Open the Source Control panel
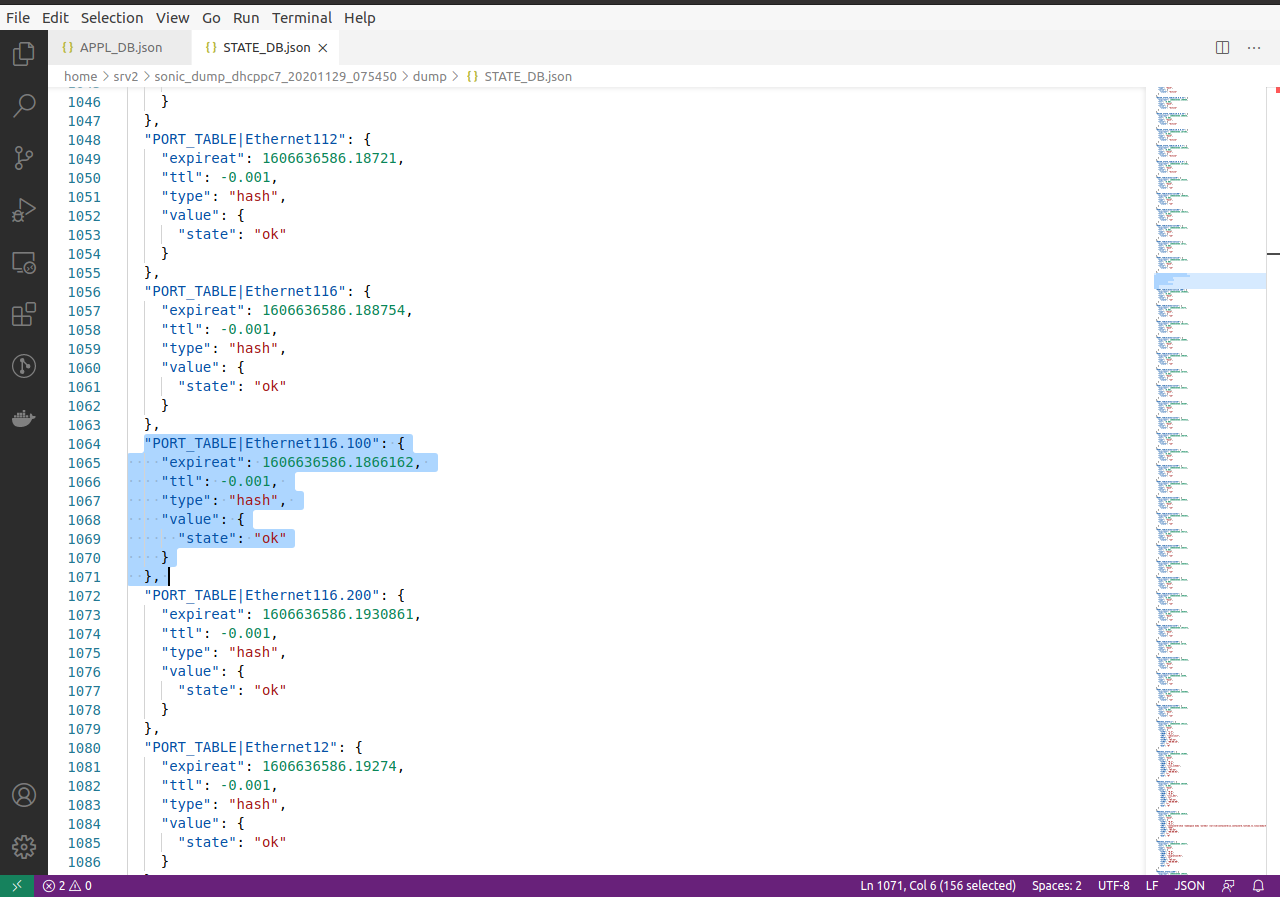This screenshot has height=897, width=1280. 24,157
